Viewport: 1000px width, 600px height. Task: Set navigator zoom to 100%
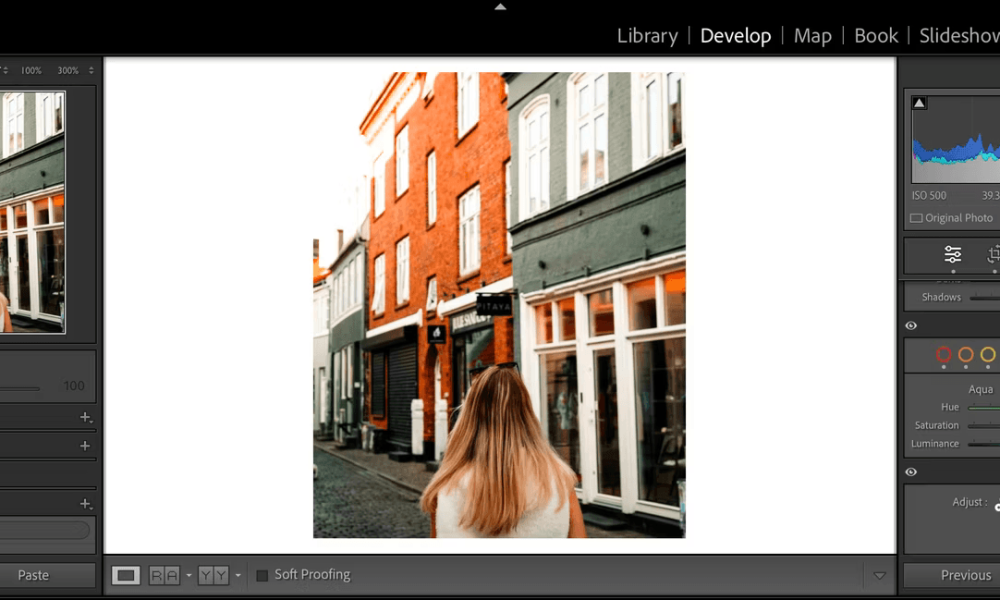pos(31,71)
